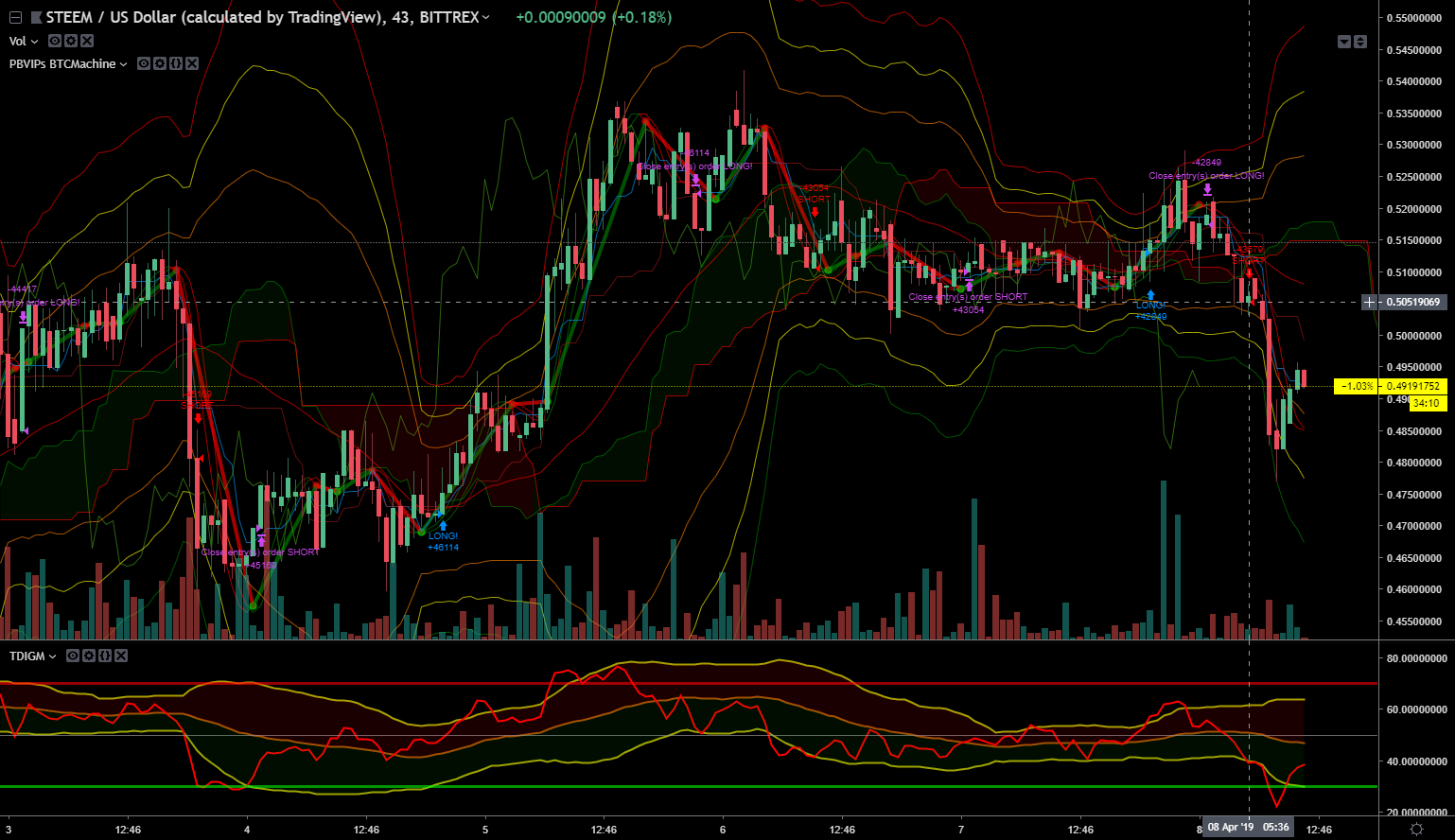Screen dimensions: 1455x840
Task: Click the PBVIPs BTCMachine indicator name
Action: coord(62,64)
